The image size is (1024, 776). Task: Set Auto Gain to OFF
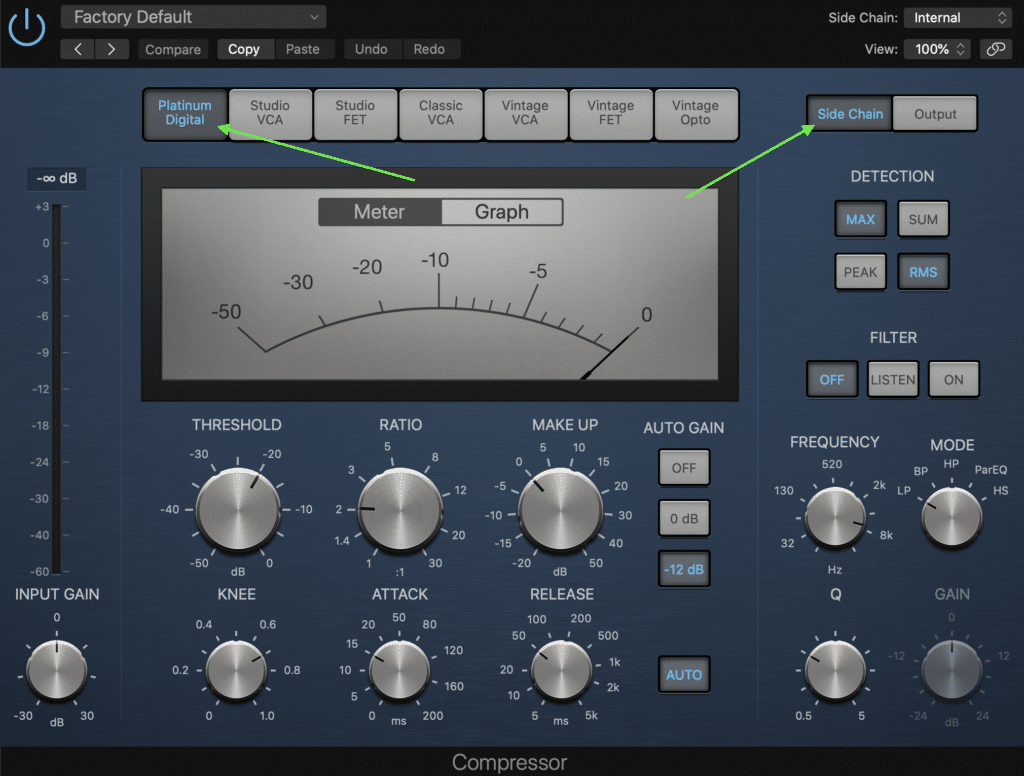coord(684,468)
